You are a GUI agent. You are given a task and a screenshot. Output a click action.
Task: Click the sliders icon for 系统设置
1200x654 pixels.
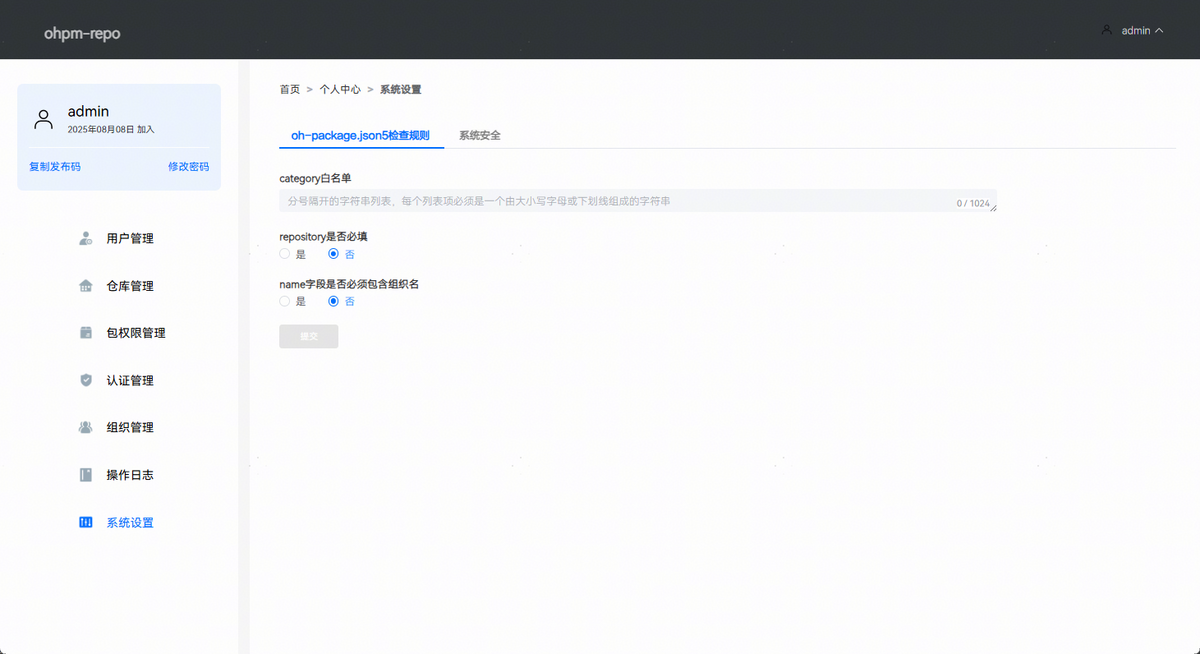tap(86, 523)
